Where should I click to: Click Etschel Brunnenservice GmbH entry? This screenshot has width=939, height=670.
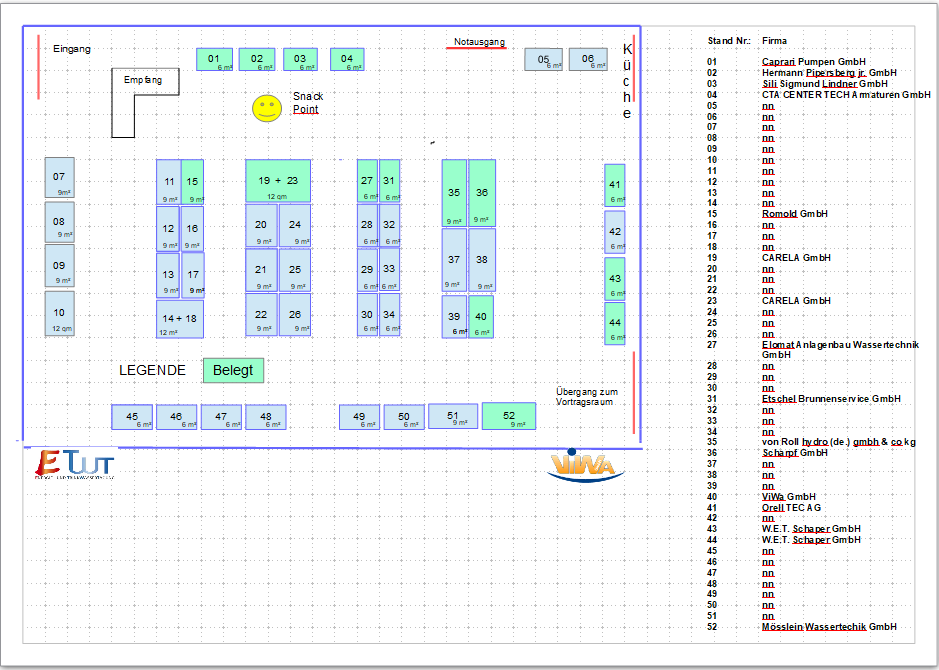click(x=831, y=399)
